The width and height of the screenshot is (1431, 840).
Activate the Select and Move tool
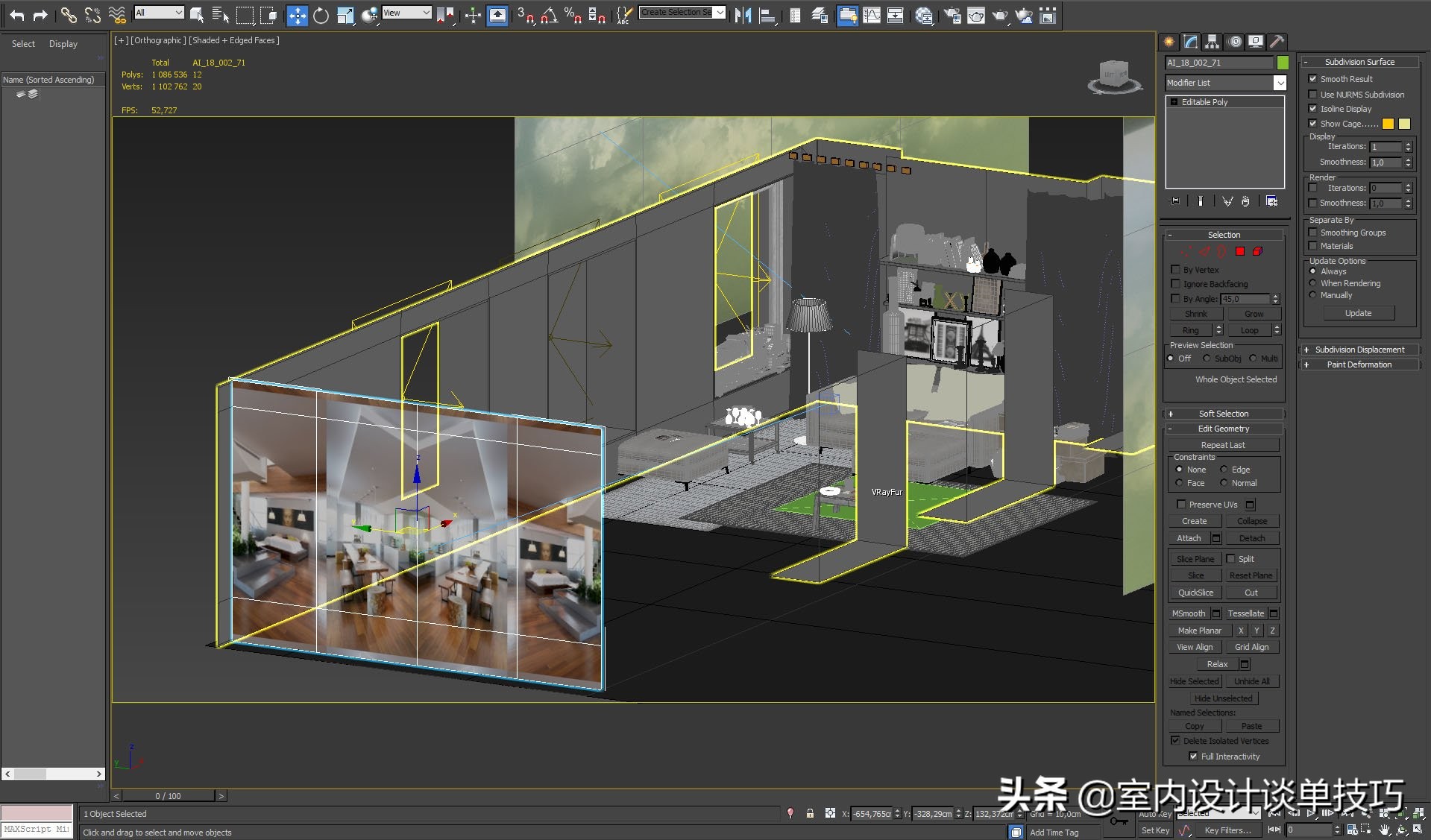click(297, 16)
